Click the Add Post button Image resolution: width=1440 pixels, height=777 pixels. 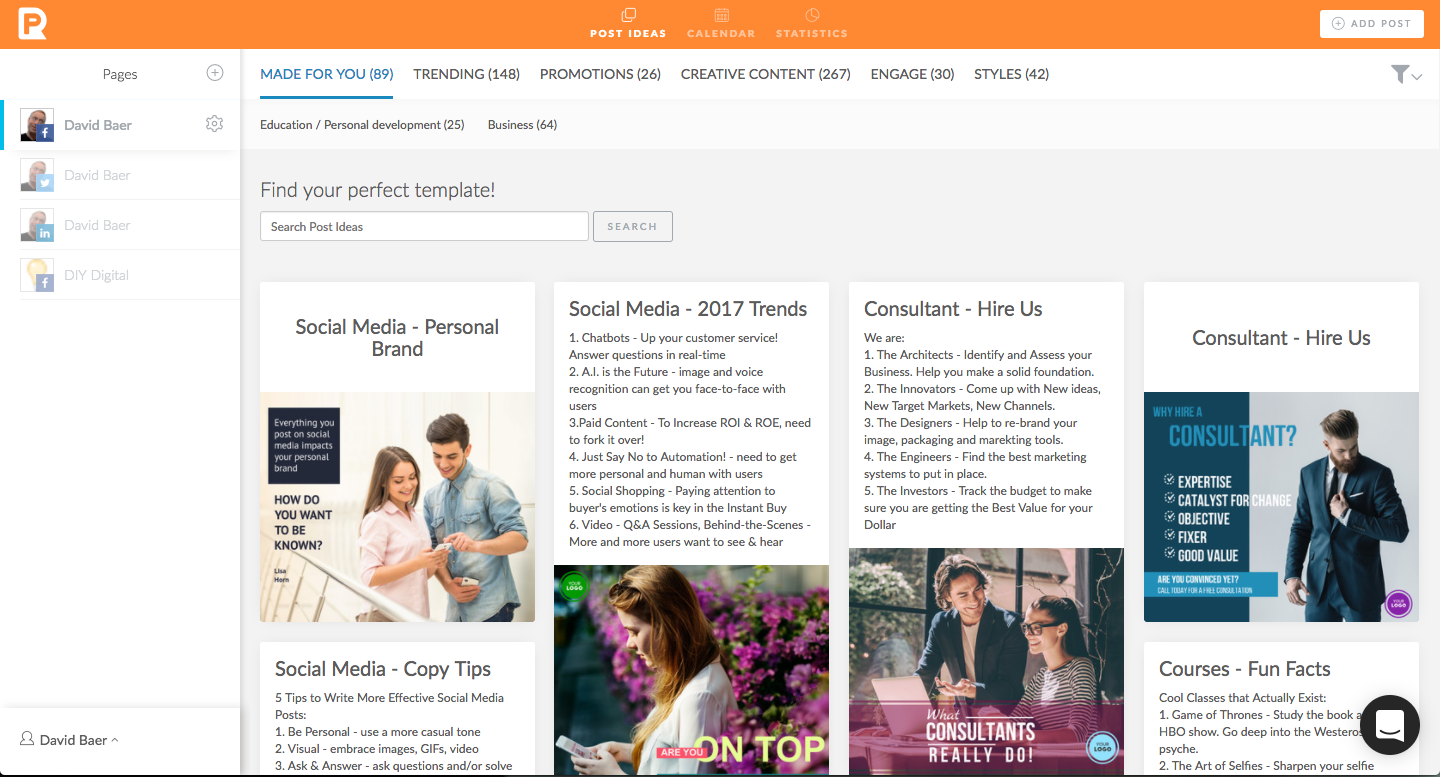[x=1371, y=24]
